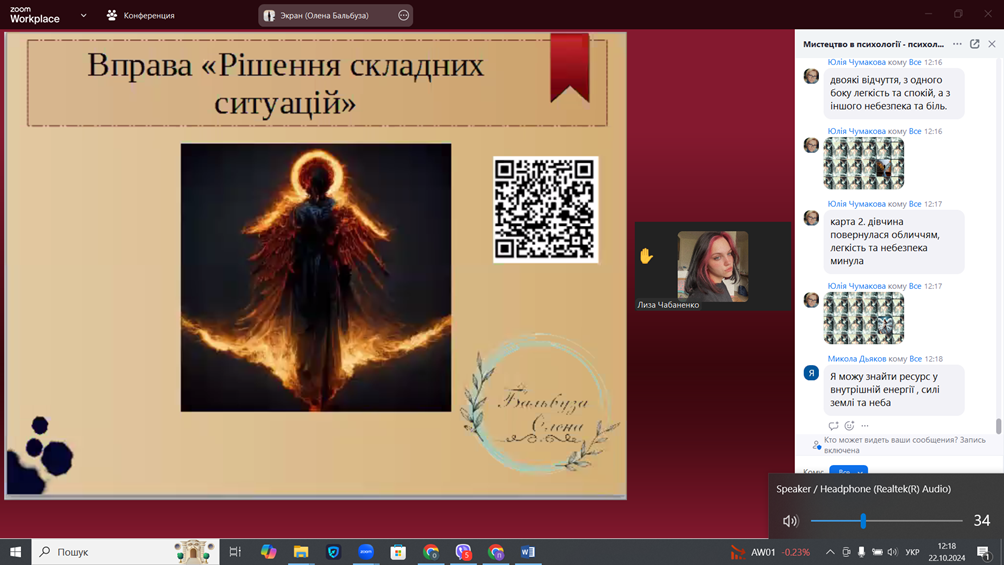The width and height of the screenshot is (1004, 565).
Task: Open screen share options next to Екран label
Action: pyautogui.click(x=403, y=16)
